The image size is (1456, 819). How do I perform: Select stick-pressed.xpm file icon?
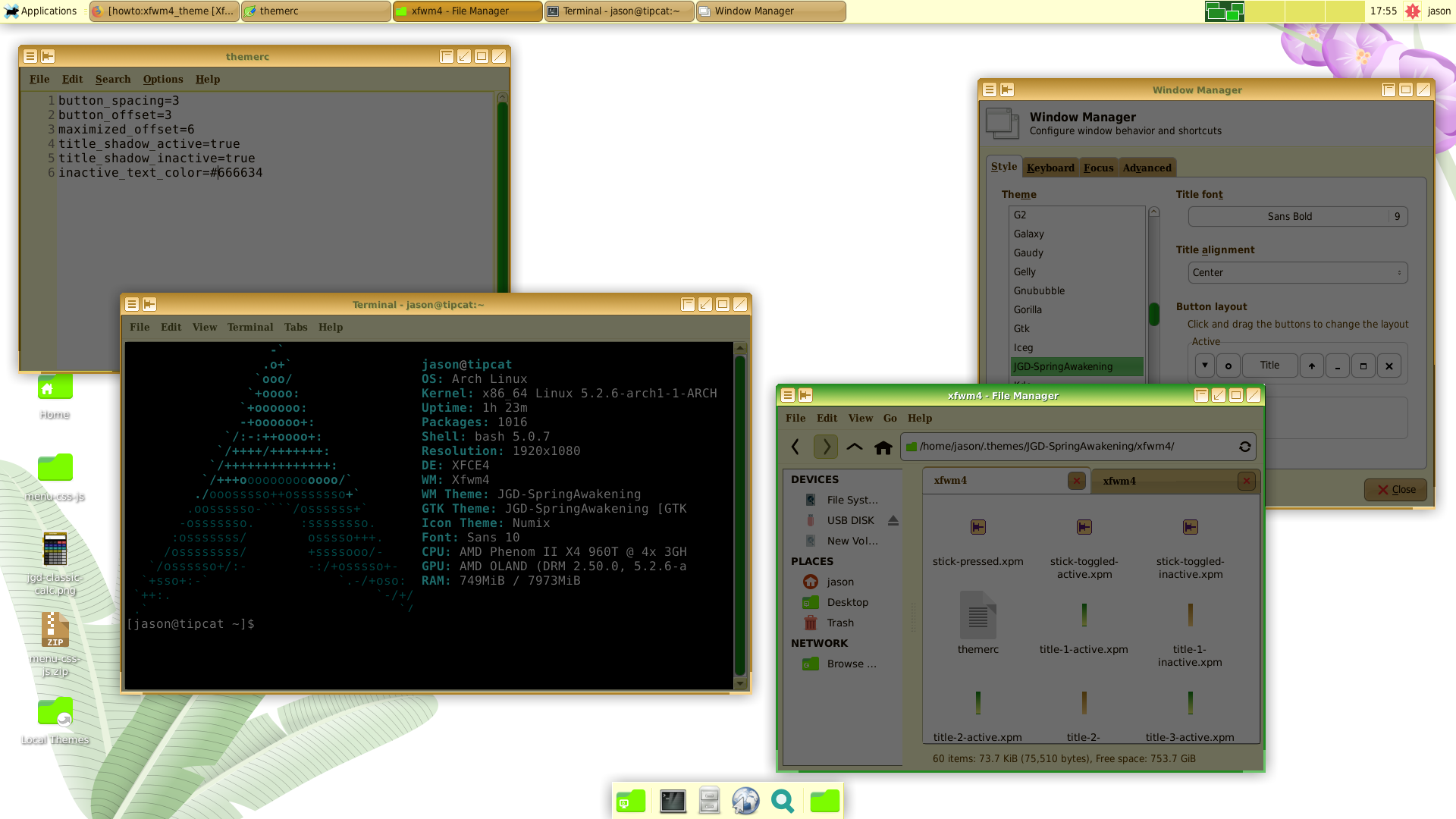(x=978, y=527)
